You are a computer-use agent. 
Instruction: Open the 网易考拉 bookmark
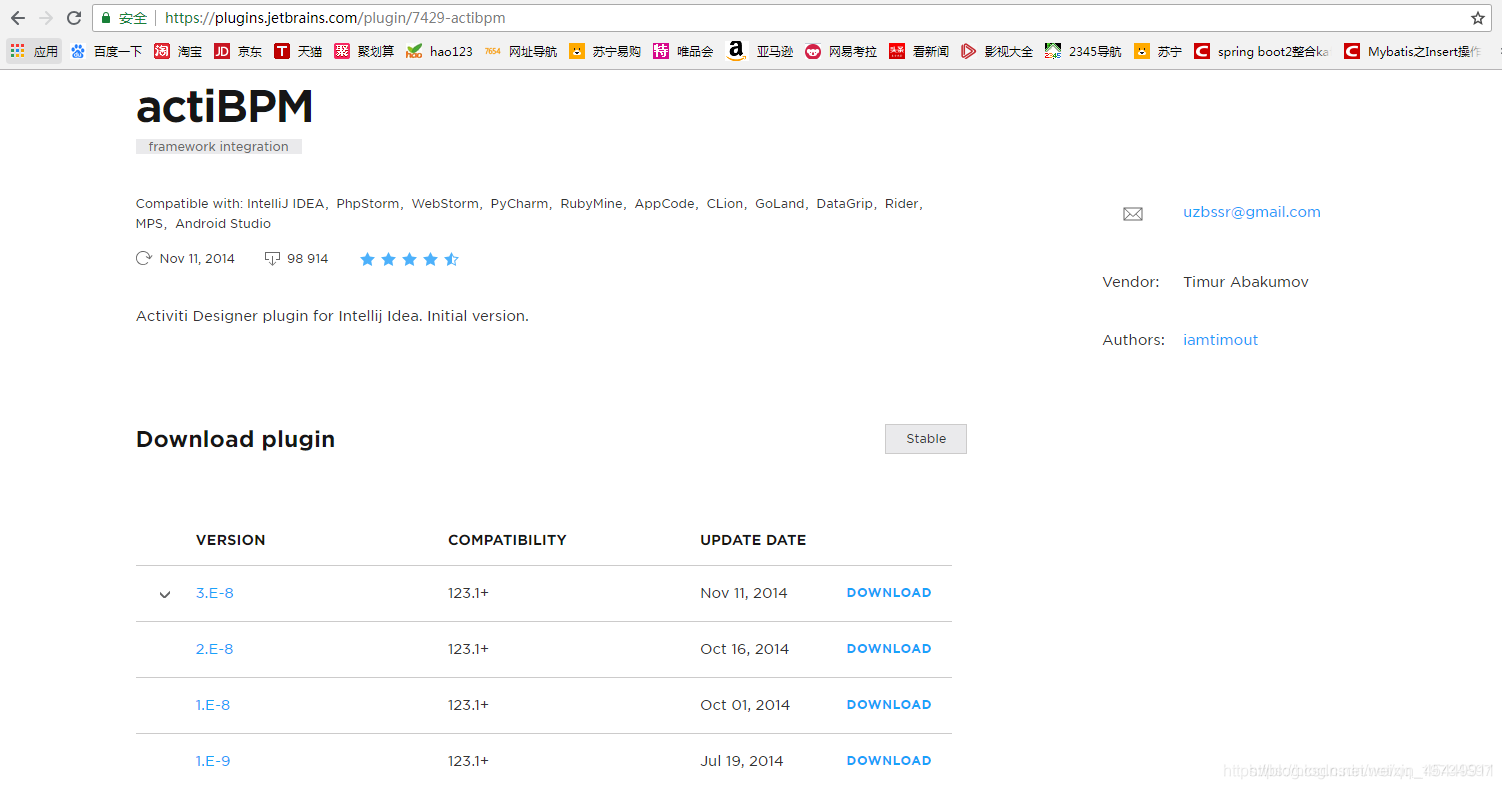point(841,51)
